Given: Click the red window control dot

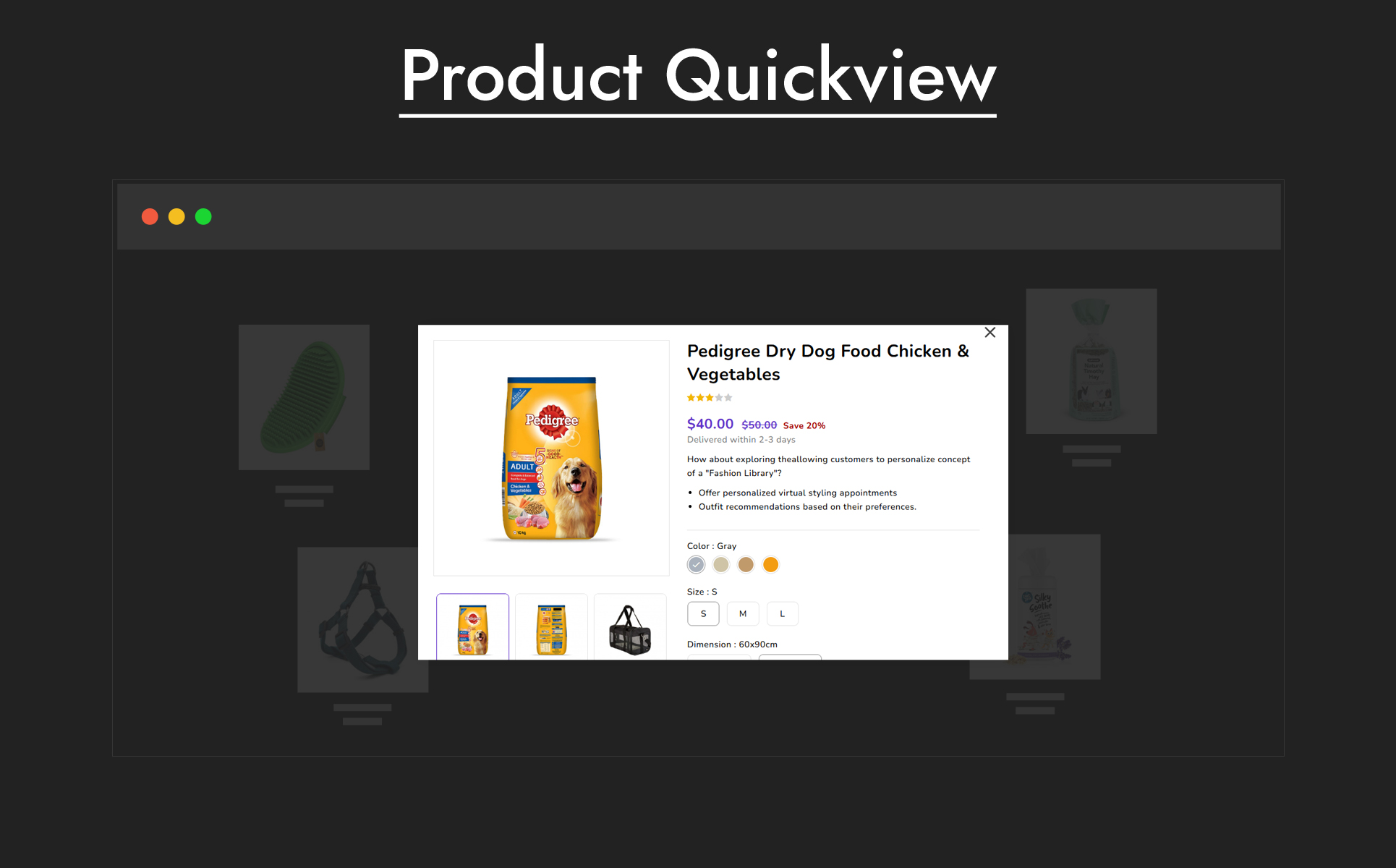Looking at the screenshot, I should (x=150, y=217).
